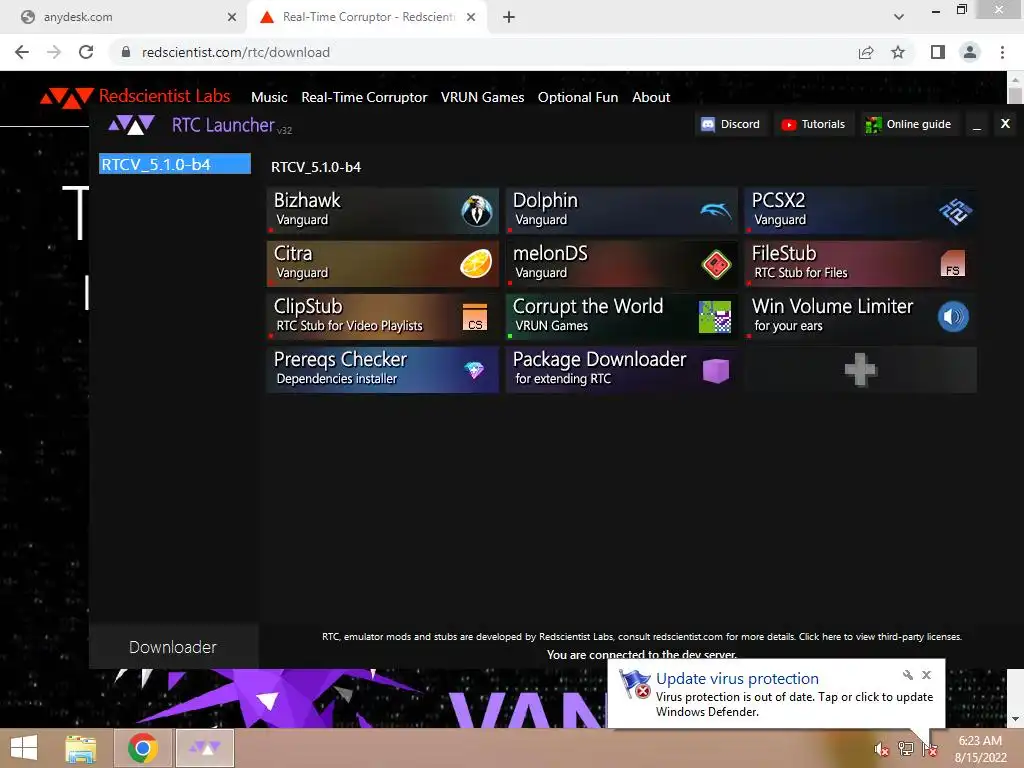1024x768 pixels.
Task: Open Corrupt the World VRUN Games
Action: point(622,317)
